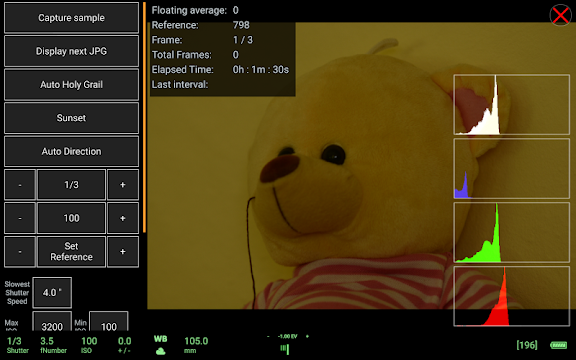The width and height of the screenshot is (576, 360).
Task: Tap the orange vertical scrollbar
Action: (x=144, y=118)
